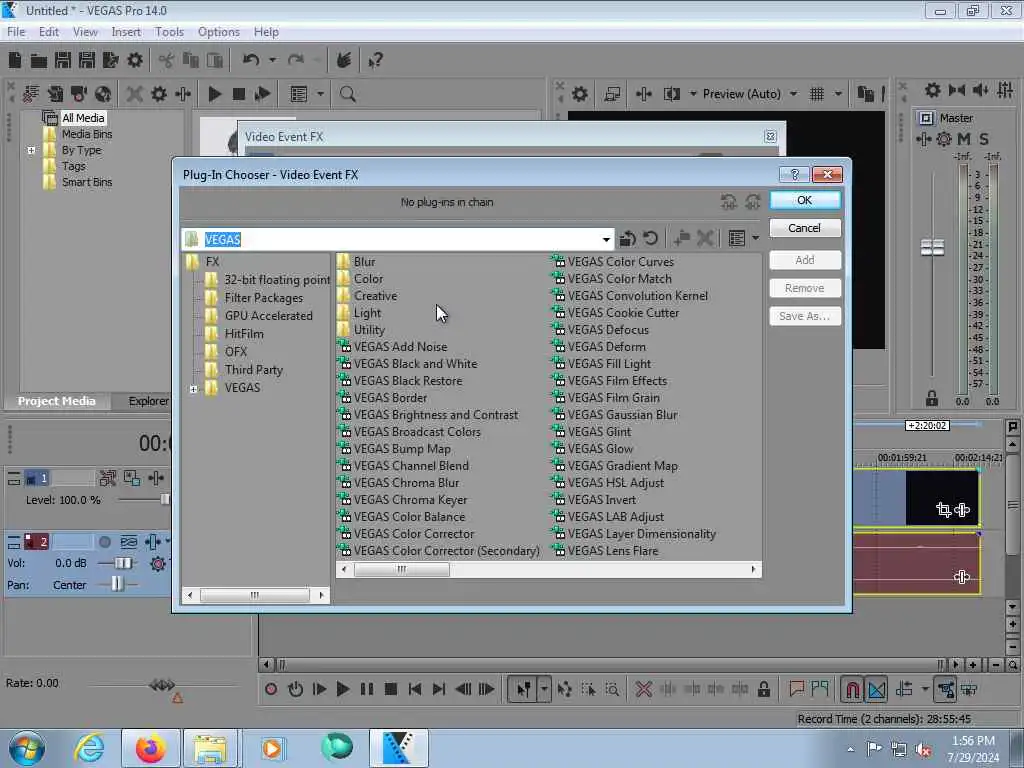This screenshot has height=768, width=1024.
Task: Open Project Properties gear icon in main toolbar
Action: pyautogui.click(x=135, y=61)
